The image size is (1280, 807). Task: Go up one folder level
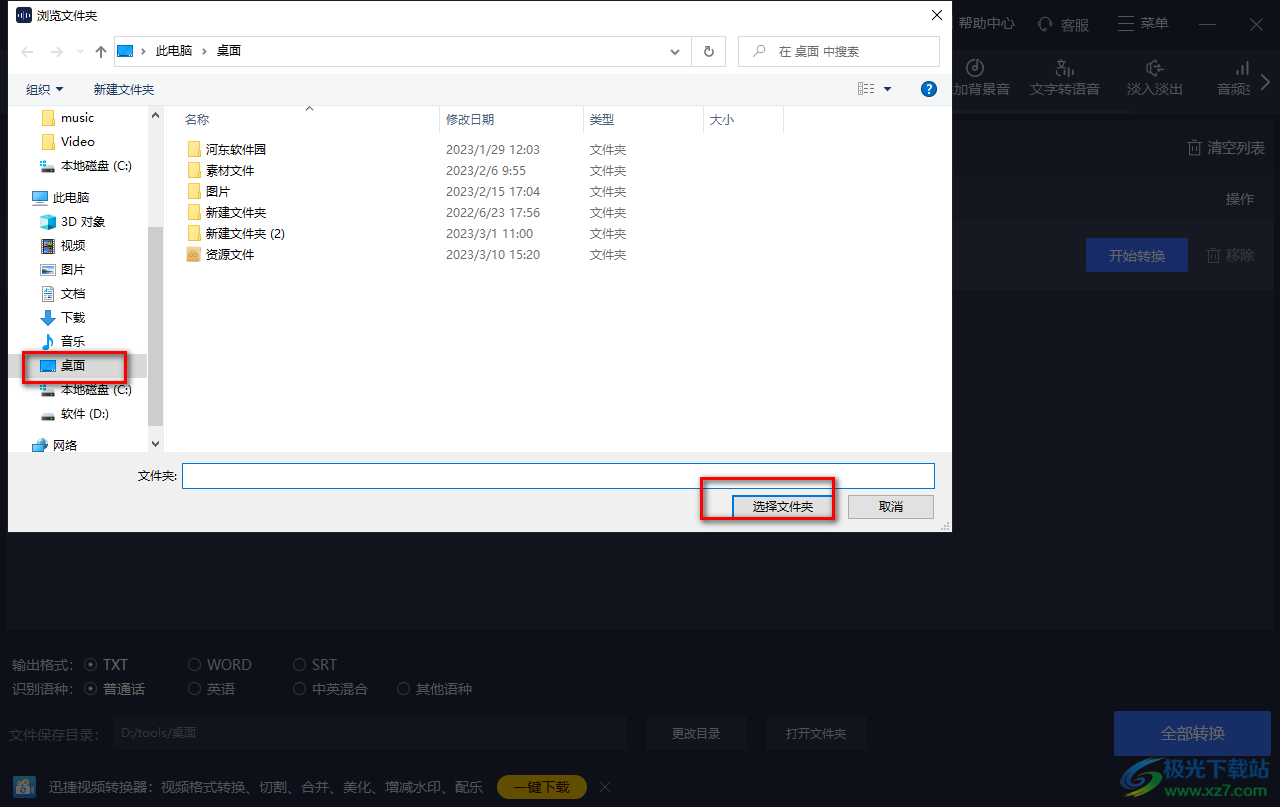tap(101, 51)
